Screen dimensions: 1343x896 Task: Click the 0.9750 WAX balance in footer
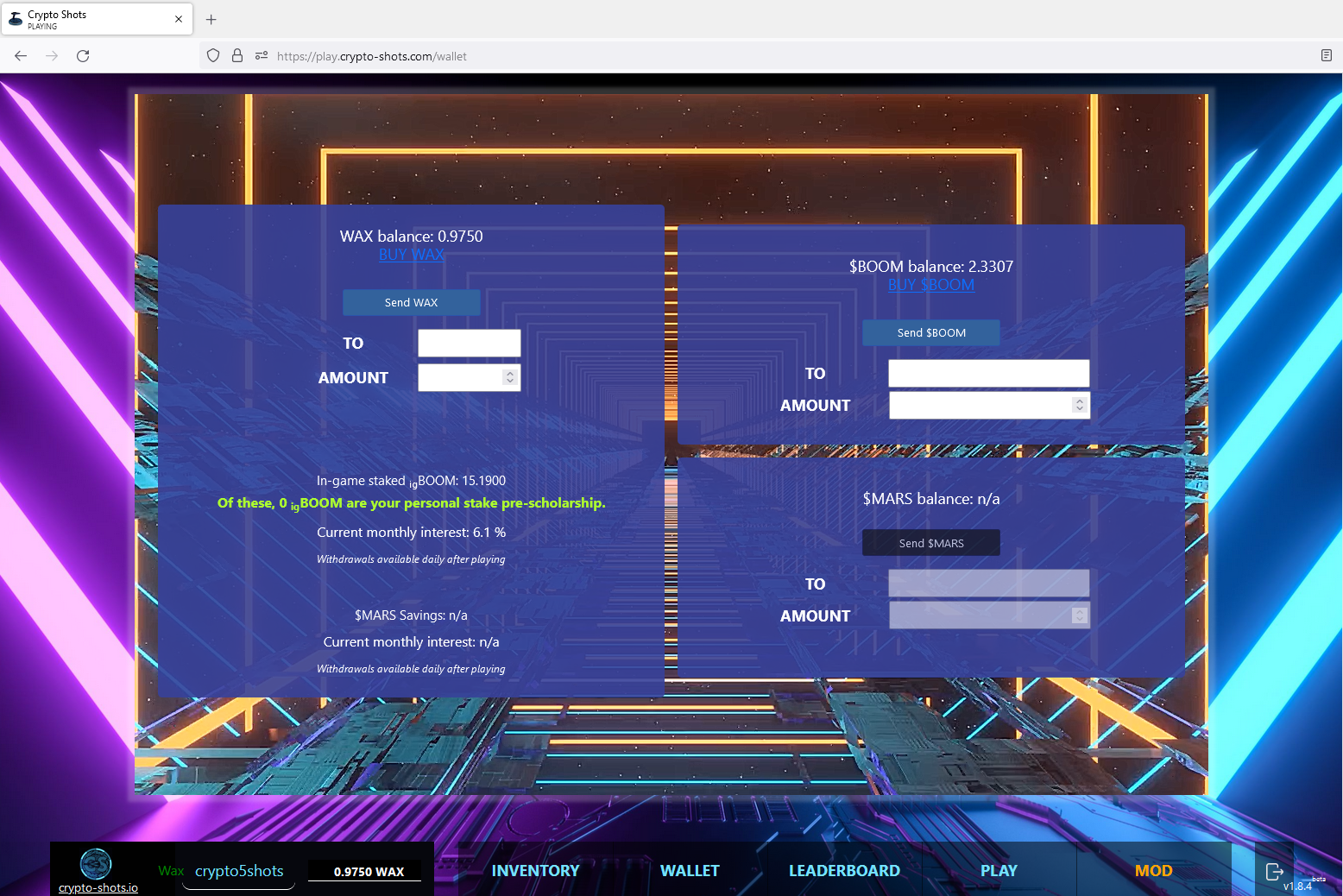point(369,872)
